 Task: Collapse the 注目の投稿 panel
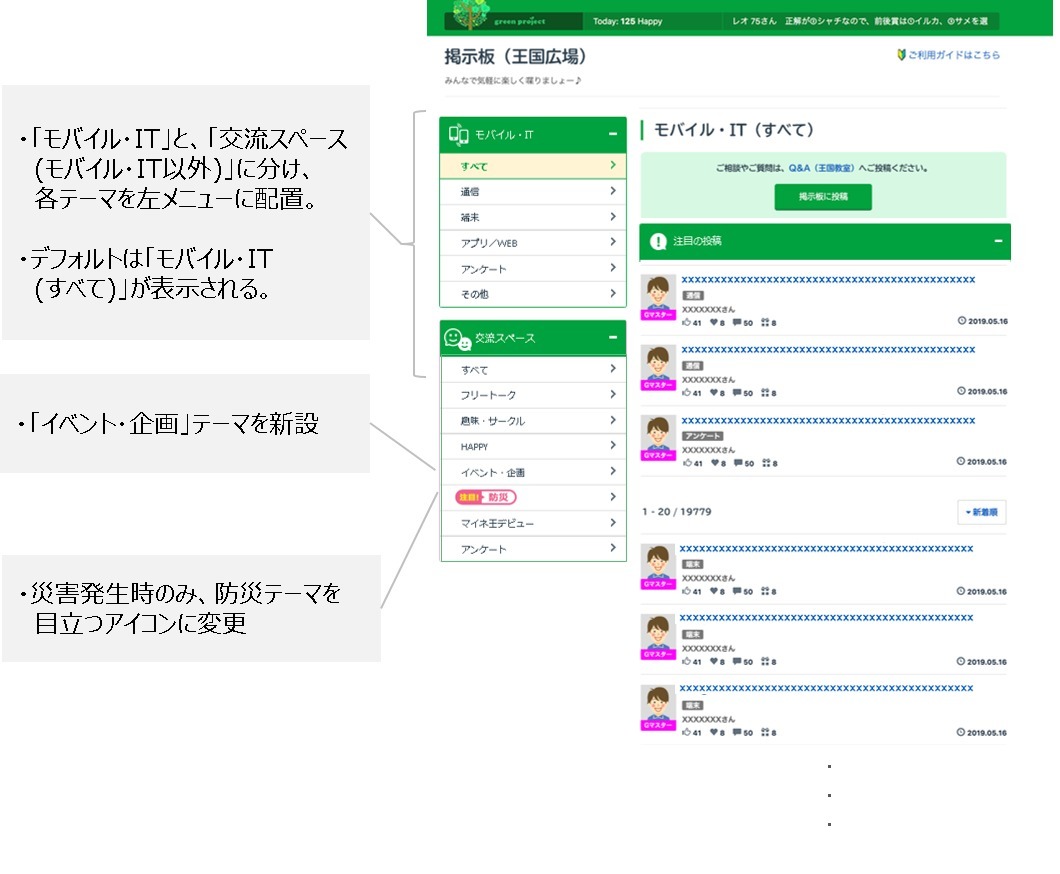pyautogui.click(x=997, y=241)
